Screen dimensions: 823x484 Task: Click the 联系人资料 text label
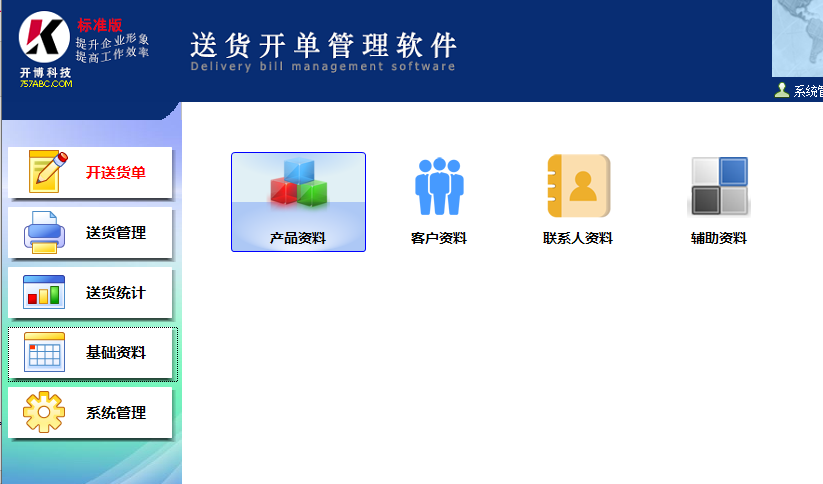(578, 239)
